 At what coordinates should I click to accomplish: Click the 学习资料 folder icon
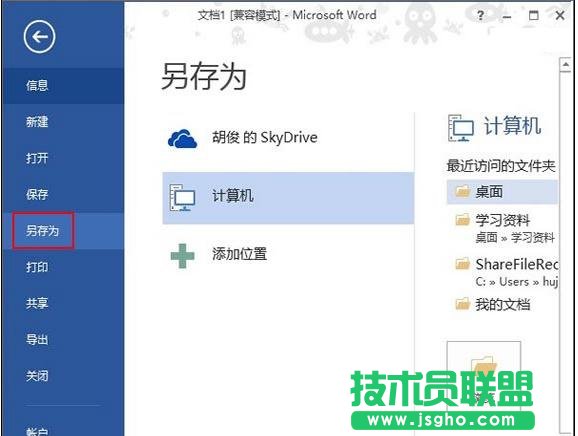tap(462, 220)
